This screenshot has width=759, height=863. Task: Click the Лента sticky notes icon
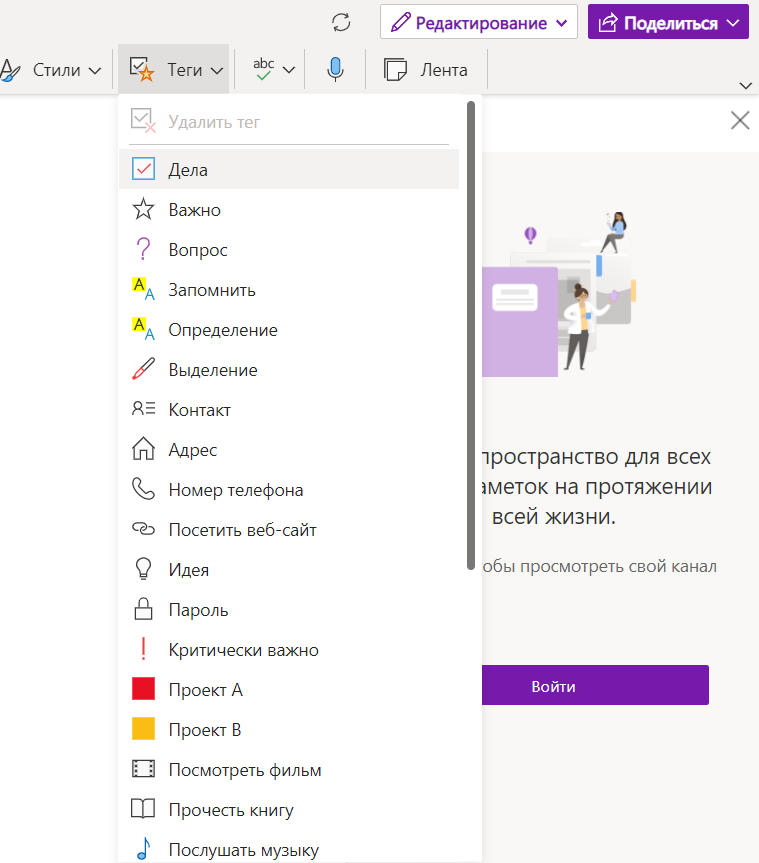[x=395, y=70]
